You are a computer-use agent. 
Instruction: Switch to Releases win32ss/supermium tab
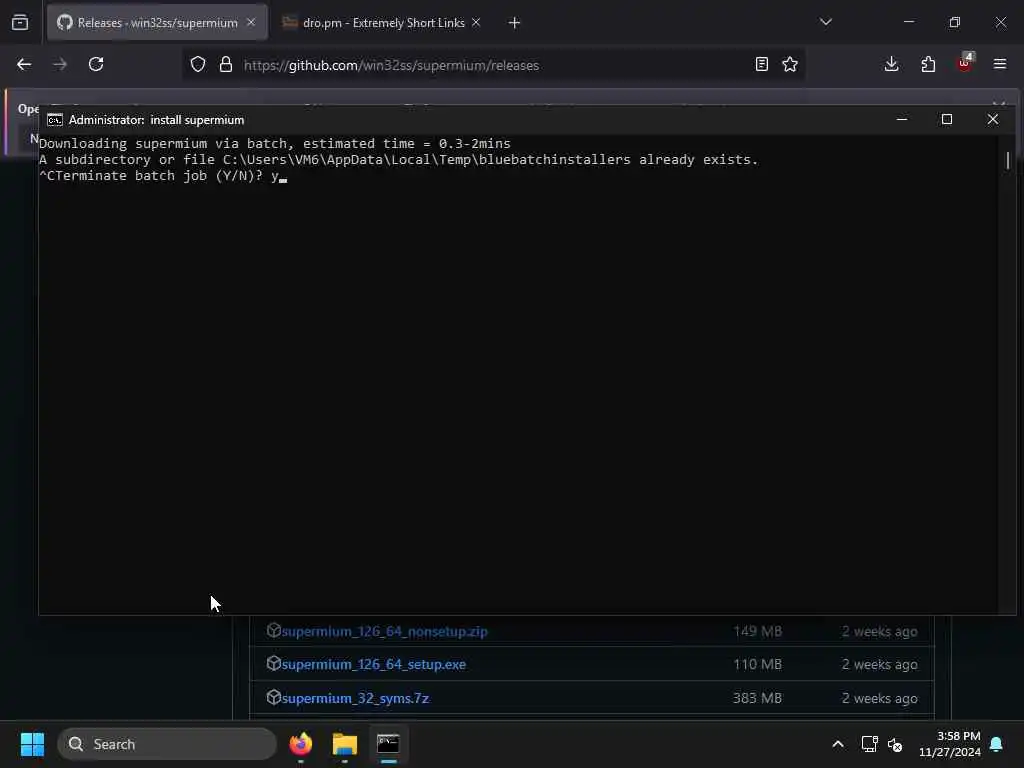coord(157,23)
